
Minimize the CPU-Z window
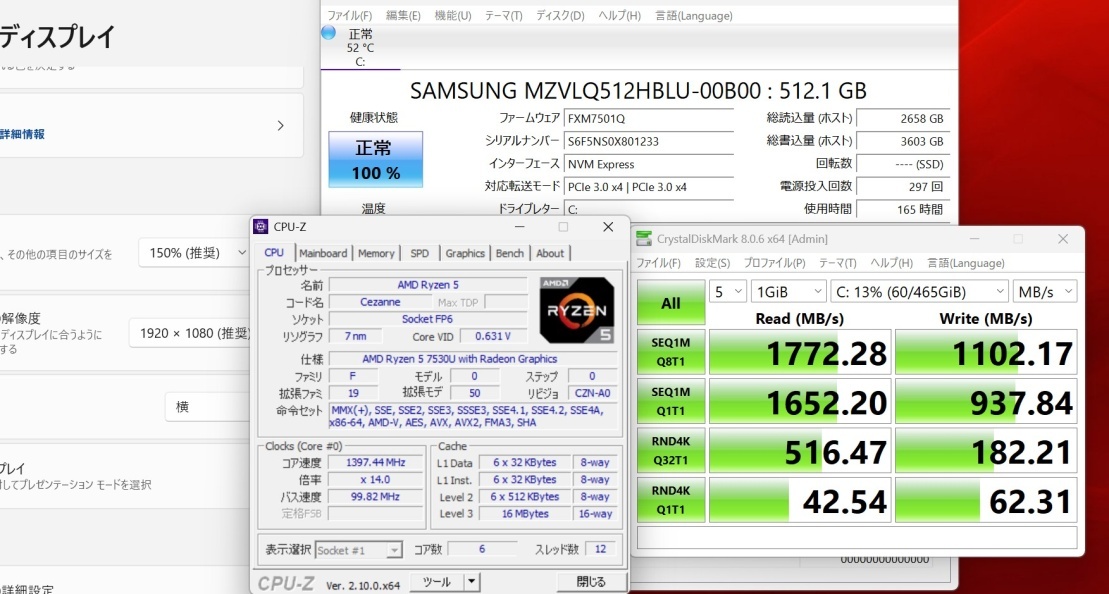tap(520, 227)
